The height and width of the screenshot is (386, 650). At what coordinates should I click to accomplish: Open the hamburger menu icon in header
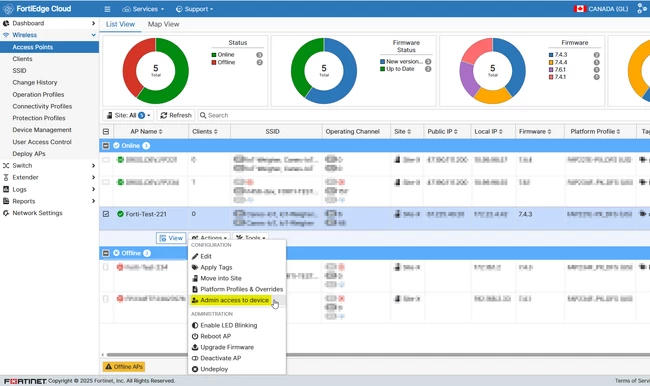pyautogui.click(x=107, y=9)
